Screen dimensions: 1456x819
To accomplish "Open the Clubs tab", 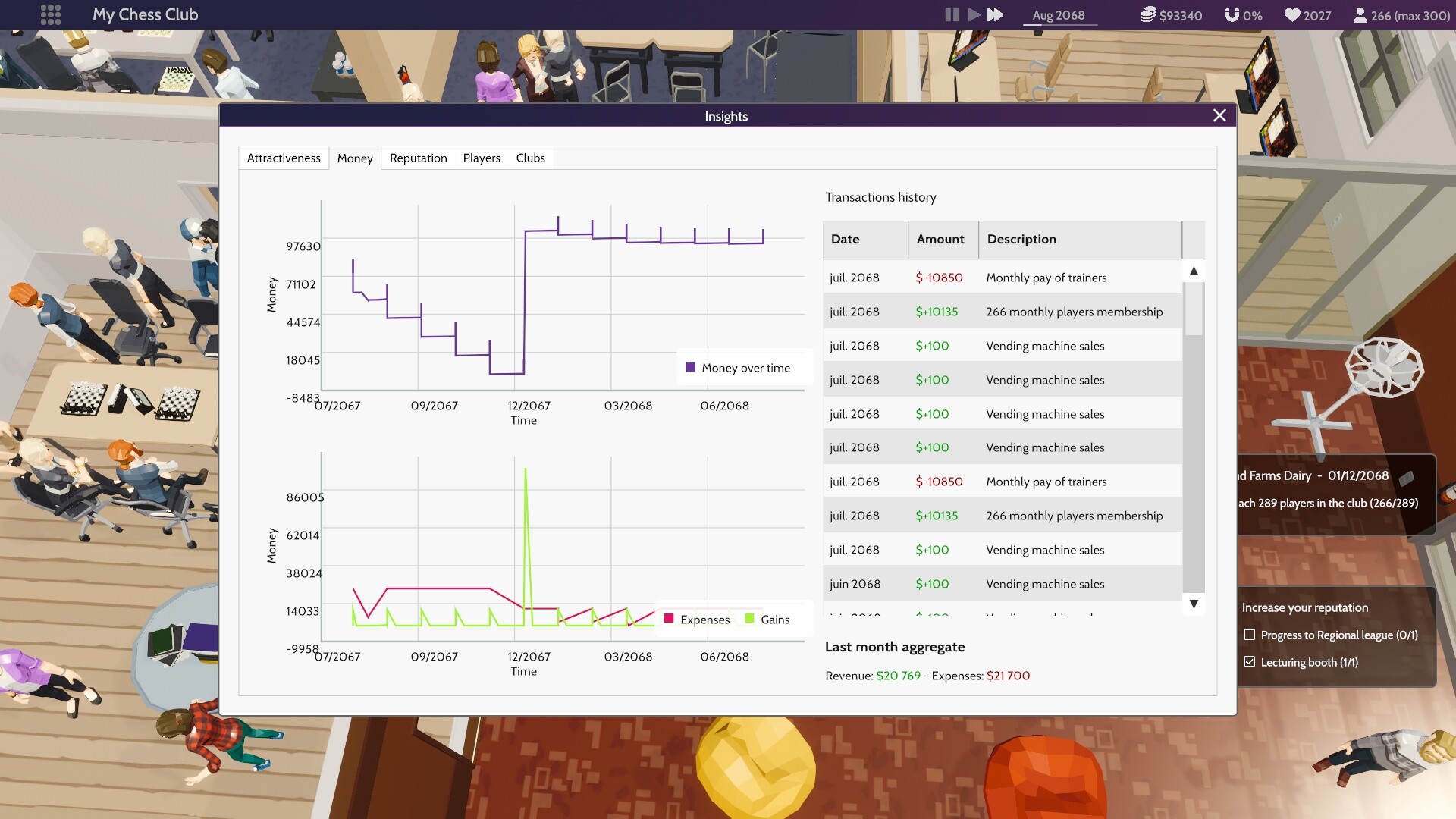I will coord(530,158).
